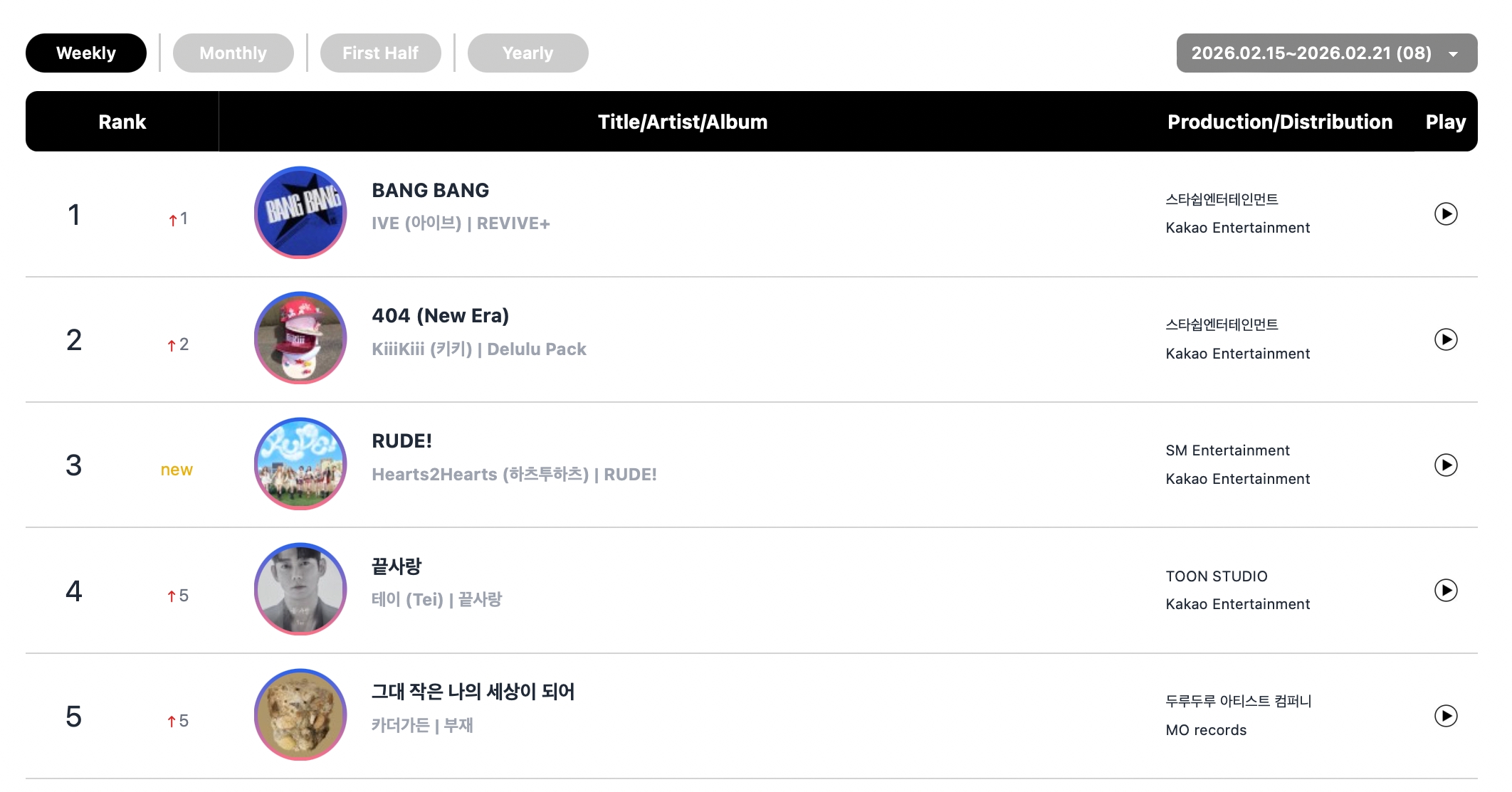Play the song BANG BANG
The width and height of the screenshot is (1512, 792).
(1445, 213)
